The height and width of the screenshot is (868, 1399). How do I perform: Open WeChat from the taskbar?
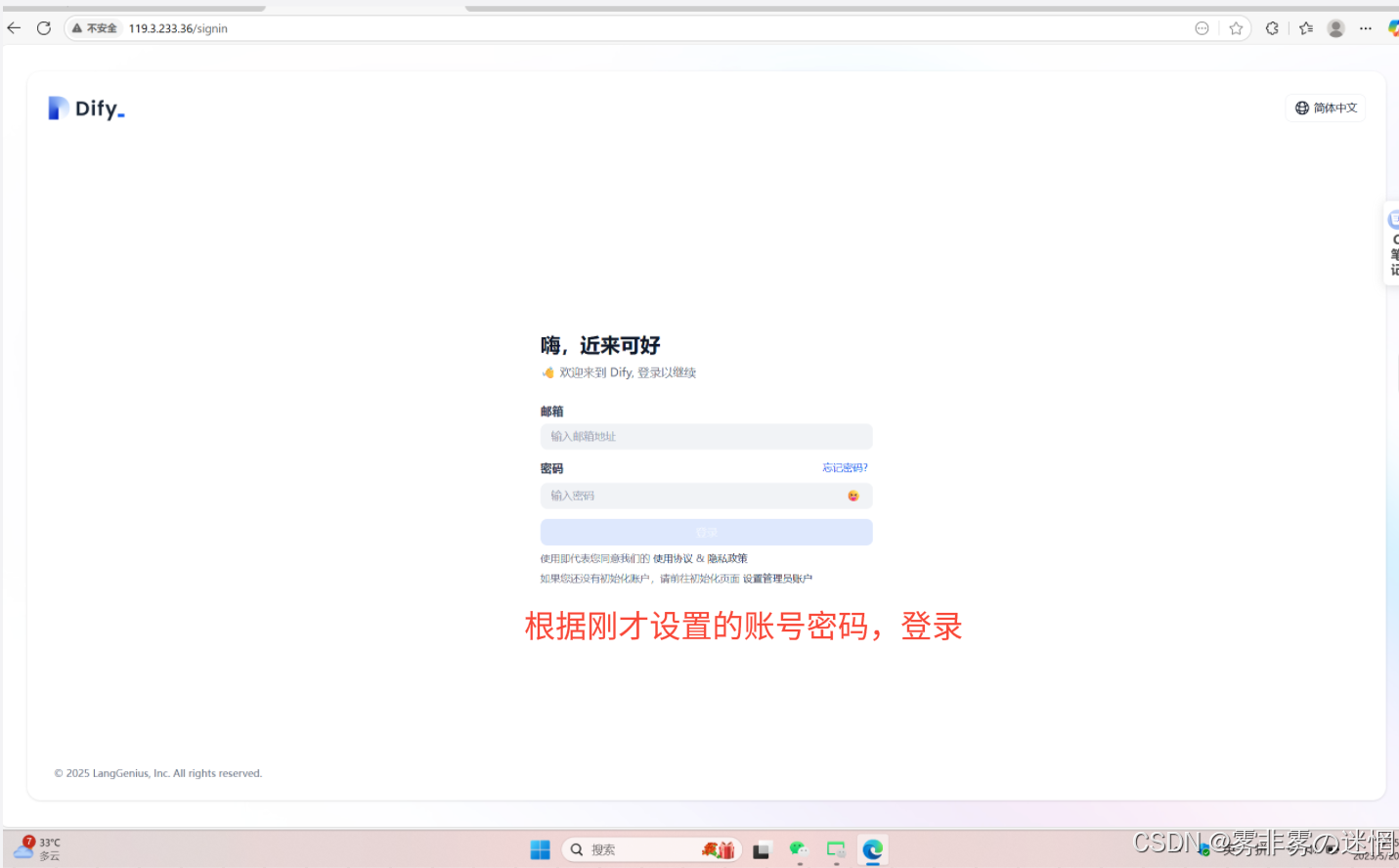pyautogui.click(x=799, y=849)
